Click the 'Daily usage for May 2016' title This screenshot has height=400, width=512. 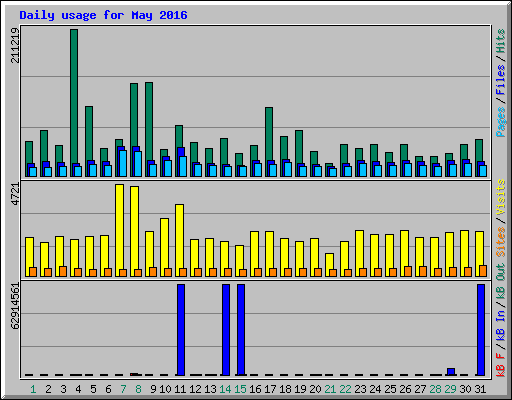[103, 15]
